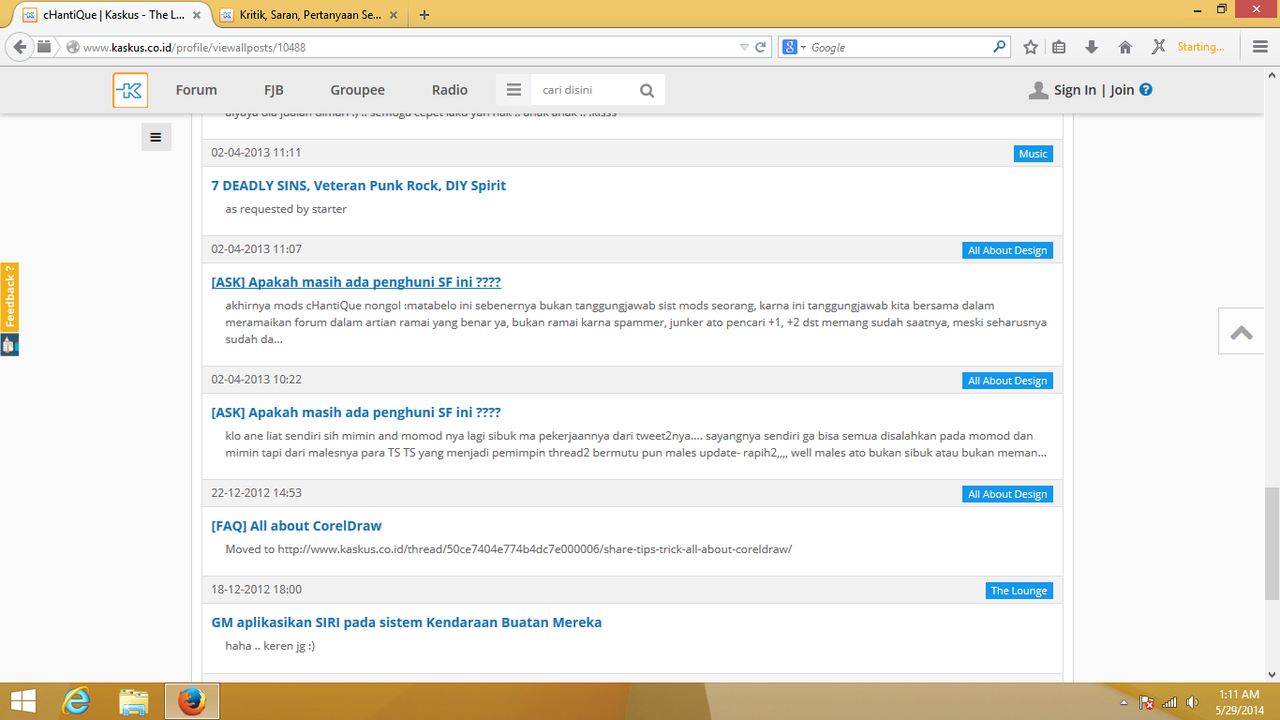
Task: Open Action Center flag icon in tray
Action: pos(1148,702)
